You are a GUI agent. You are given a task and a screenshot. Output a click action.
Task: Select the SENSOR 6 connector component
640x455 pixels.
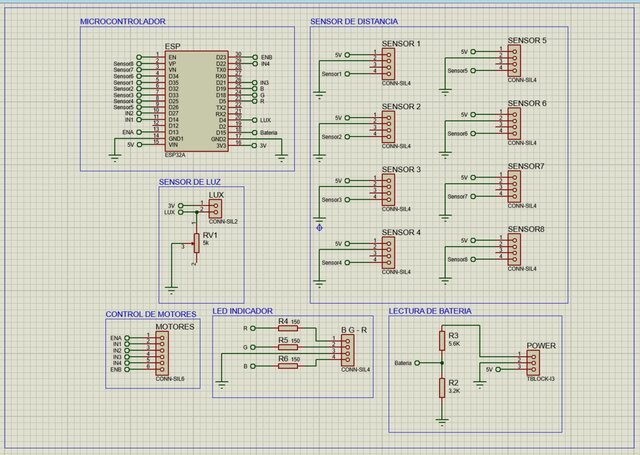point(514,124)
